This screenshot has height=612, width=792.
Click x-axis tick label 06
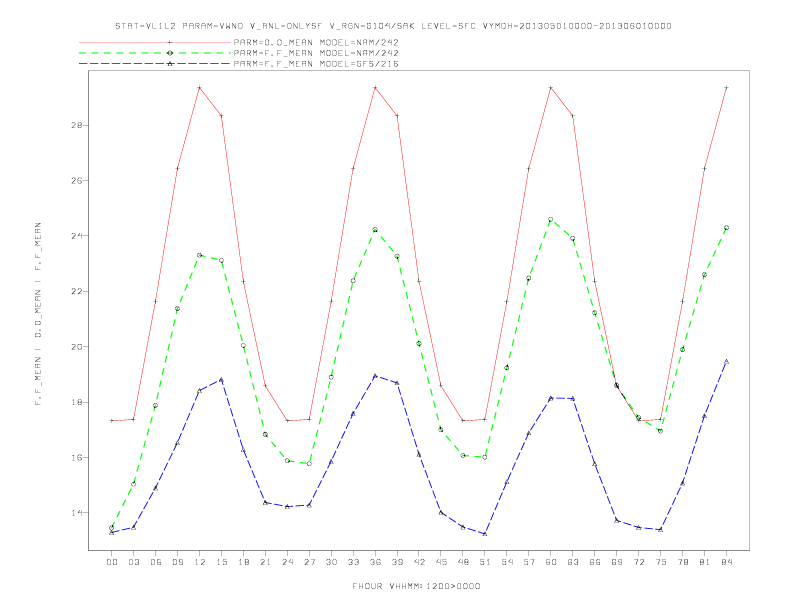click(x=156, y=562)
